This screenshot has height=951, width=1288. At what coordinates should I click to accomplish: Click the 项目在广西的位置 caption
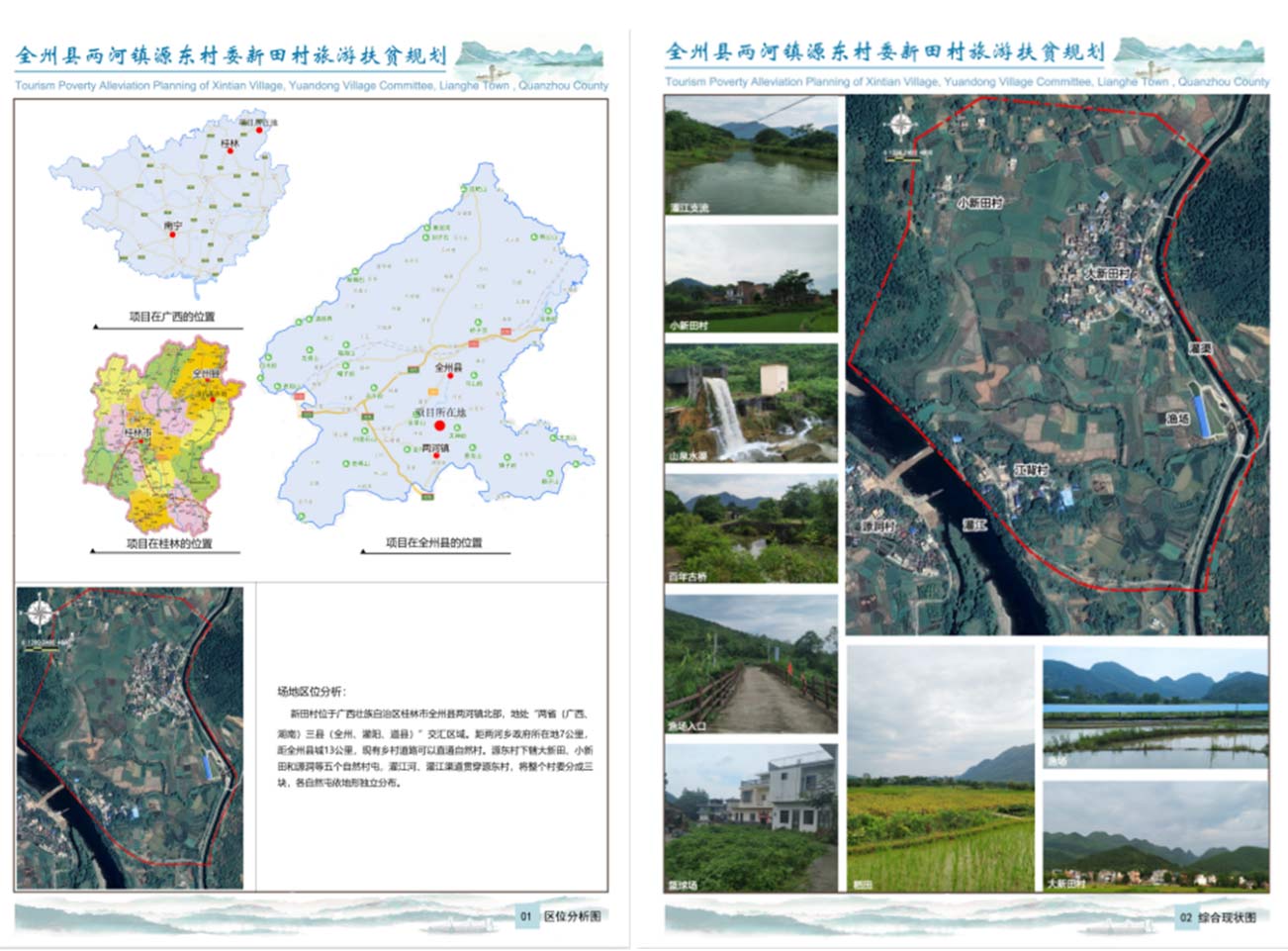click(171, 317)
